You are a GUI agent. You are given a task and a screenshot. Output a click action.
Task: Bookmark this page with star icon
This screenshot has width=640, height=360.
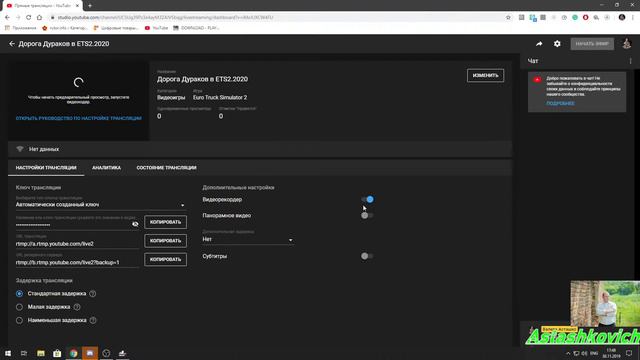click(508, 18)
